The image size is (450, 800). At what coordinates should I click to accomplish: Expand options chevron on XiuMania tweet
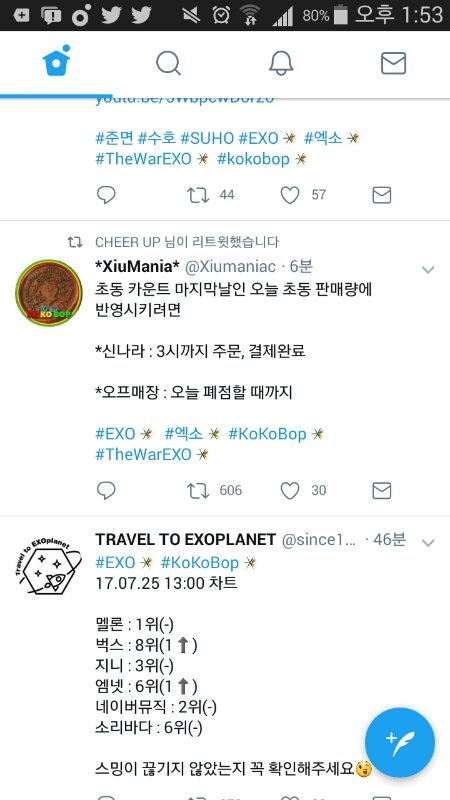(428, 270)
